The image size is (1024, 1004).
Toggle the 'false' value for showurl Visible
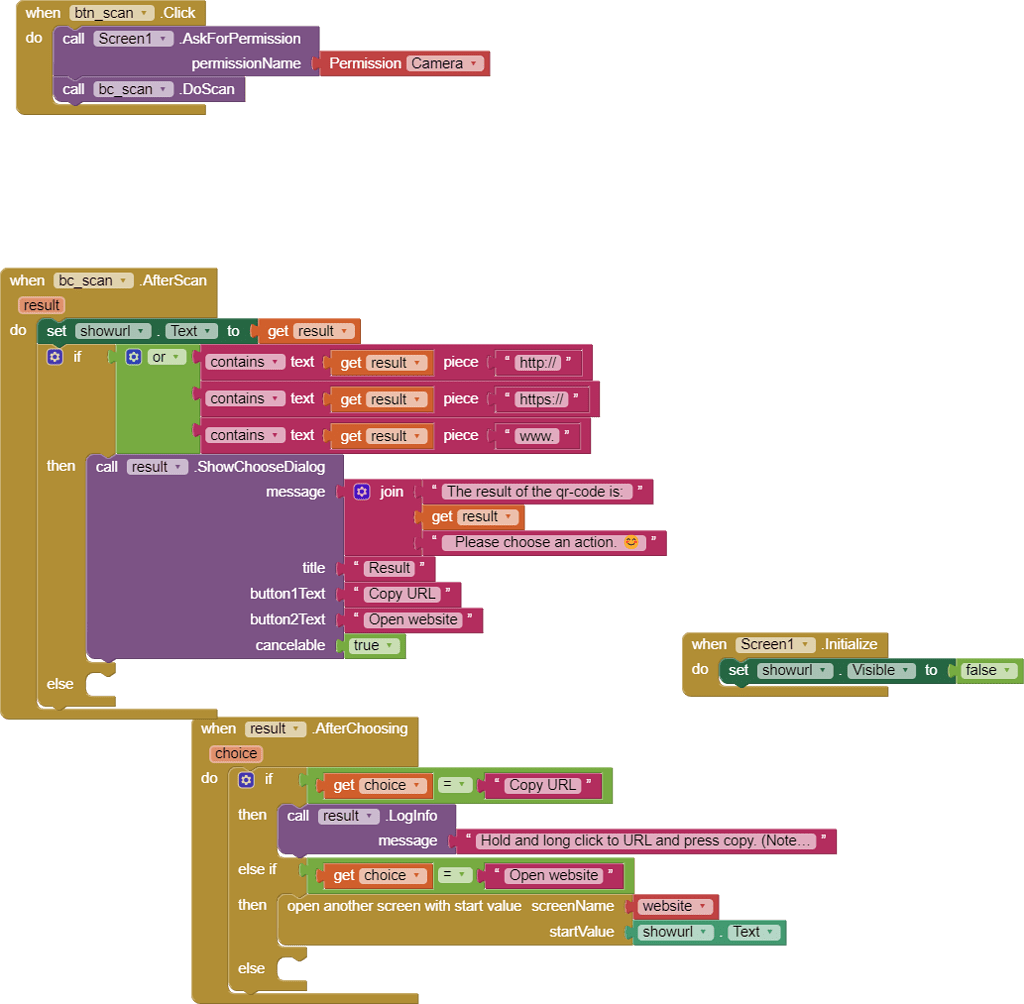[x=988, y=671]
